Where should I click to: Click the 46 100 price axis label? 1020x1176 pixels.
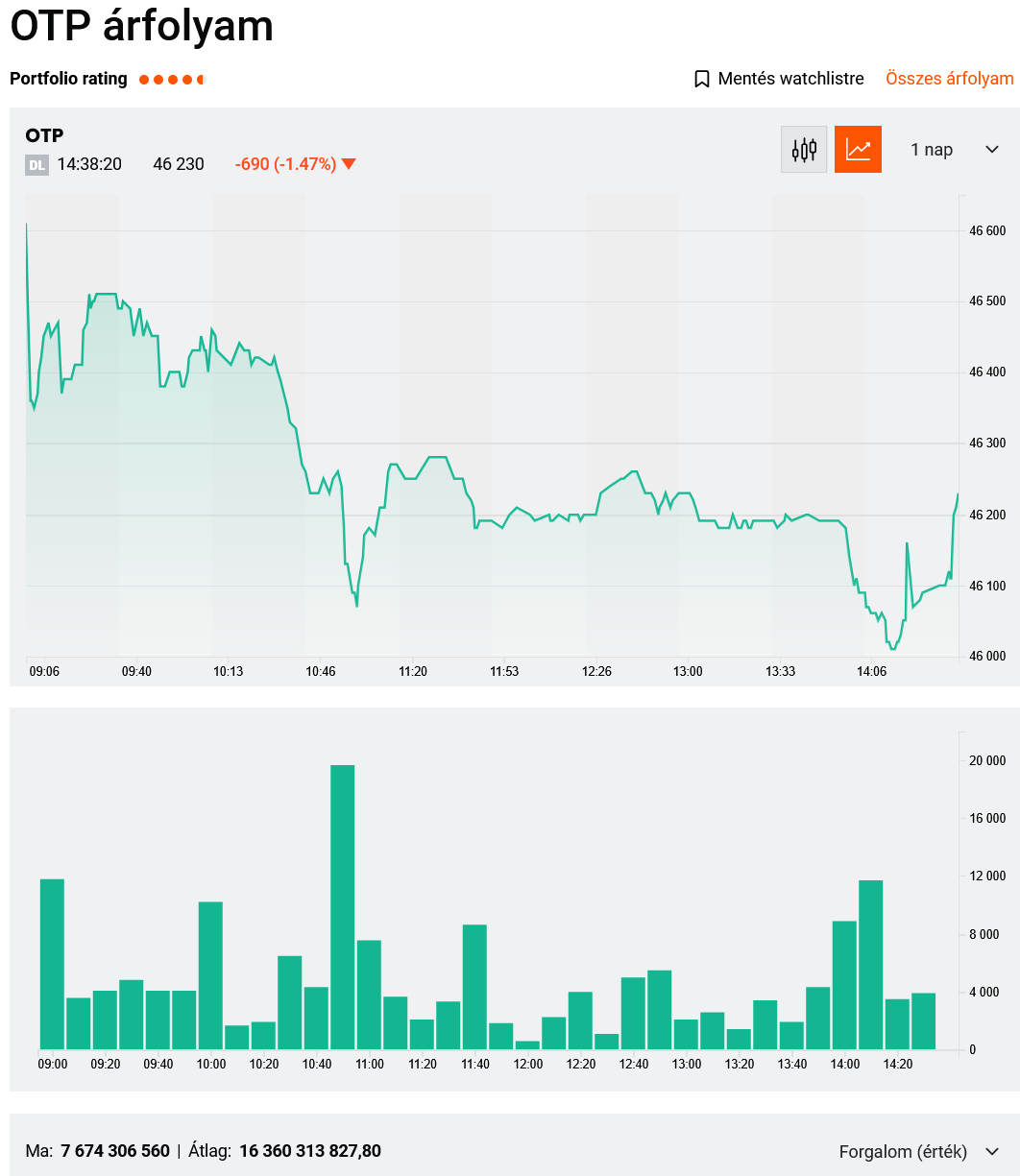[x=987, y=587]
